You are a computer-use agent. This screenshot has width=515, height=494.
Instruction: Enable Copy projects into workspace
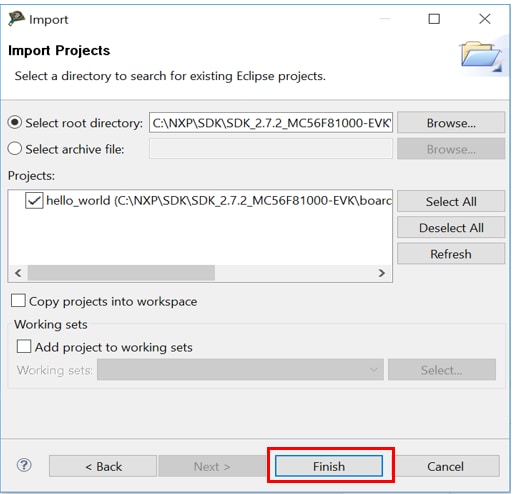point(18,300)
